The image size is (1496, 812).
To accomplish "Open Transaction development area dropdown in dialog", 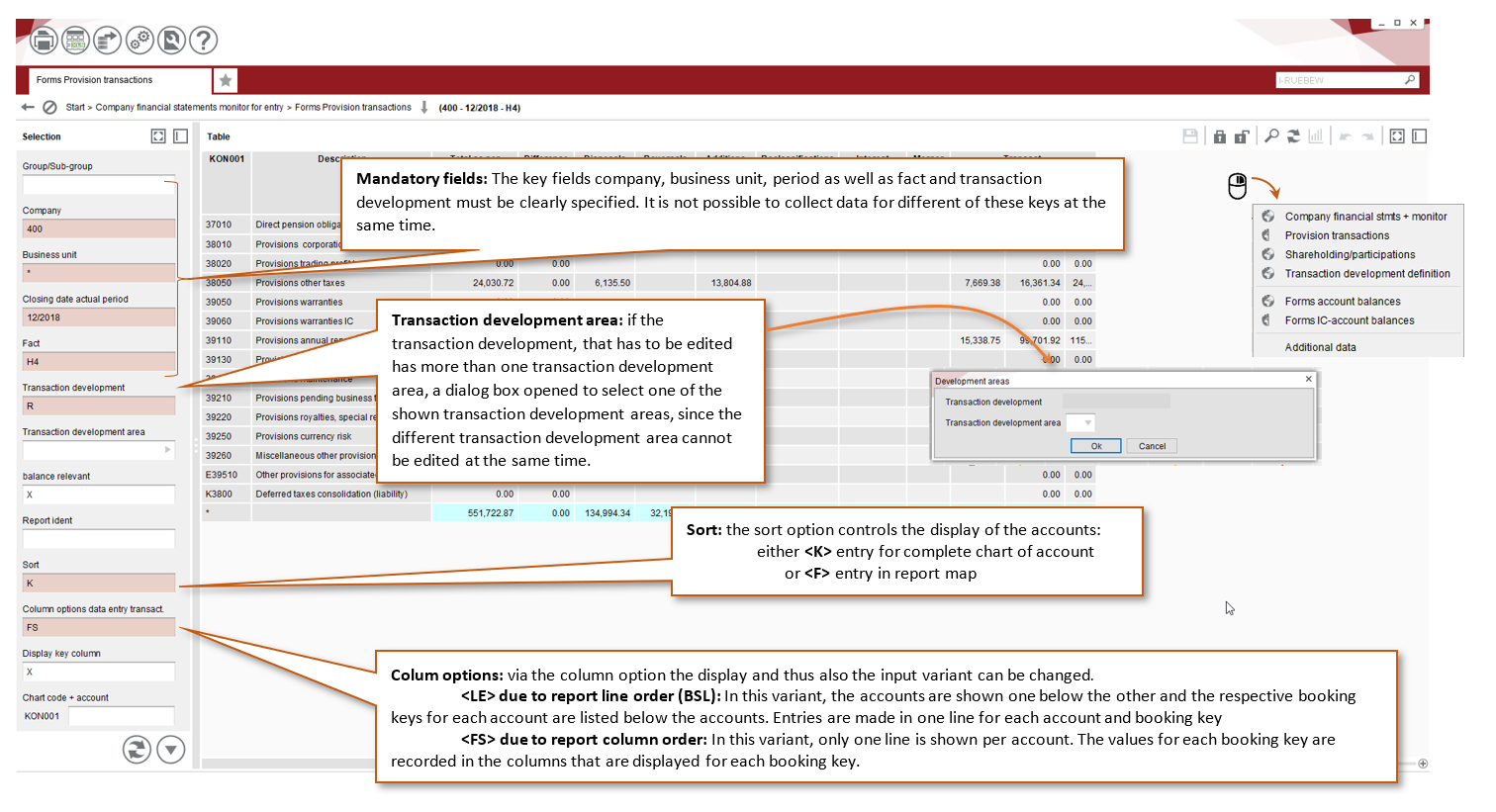I will (x=1088, y=422).
